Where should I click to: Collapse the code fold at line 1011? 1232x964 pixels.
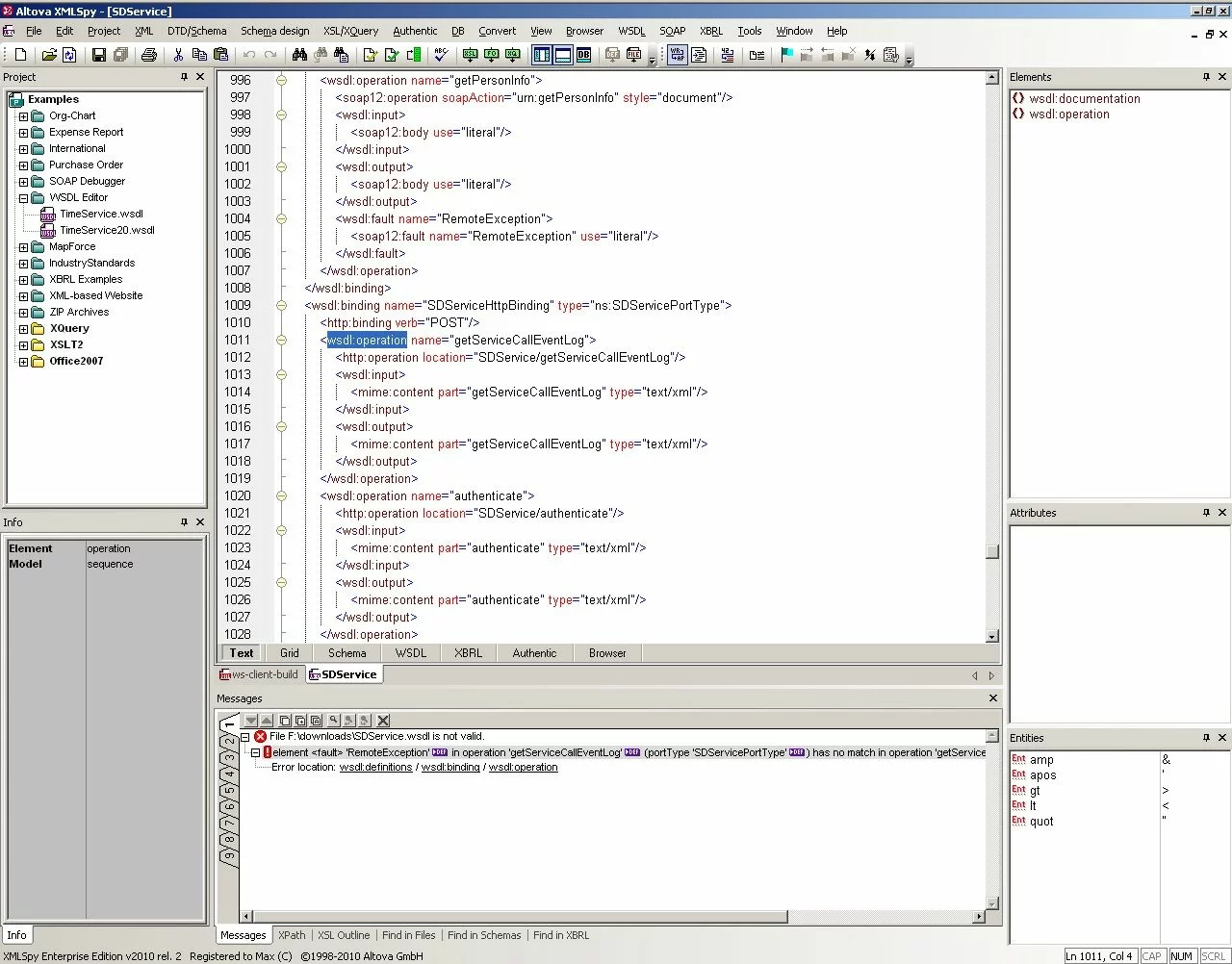[281, 340]
